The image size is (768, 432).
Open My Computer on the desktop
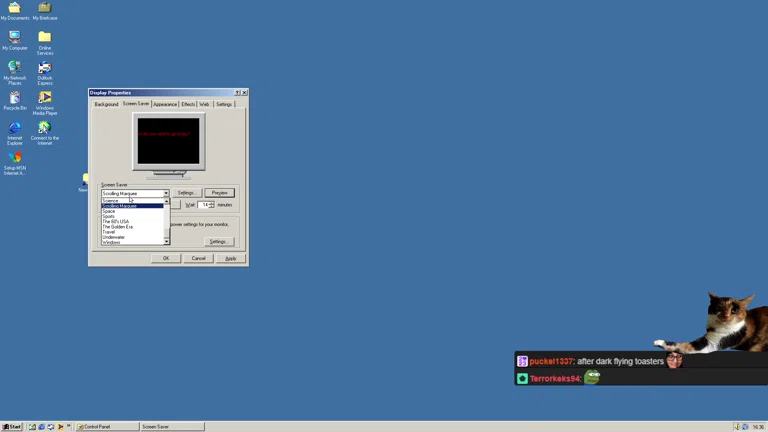tap(14, 38)
